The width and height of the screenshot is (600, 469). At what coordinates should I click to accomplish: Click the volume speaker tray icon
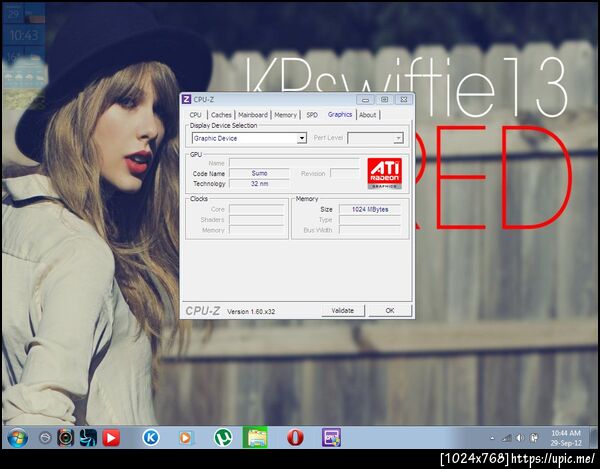tap(520, 438)
